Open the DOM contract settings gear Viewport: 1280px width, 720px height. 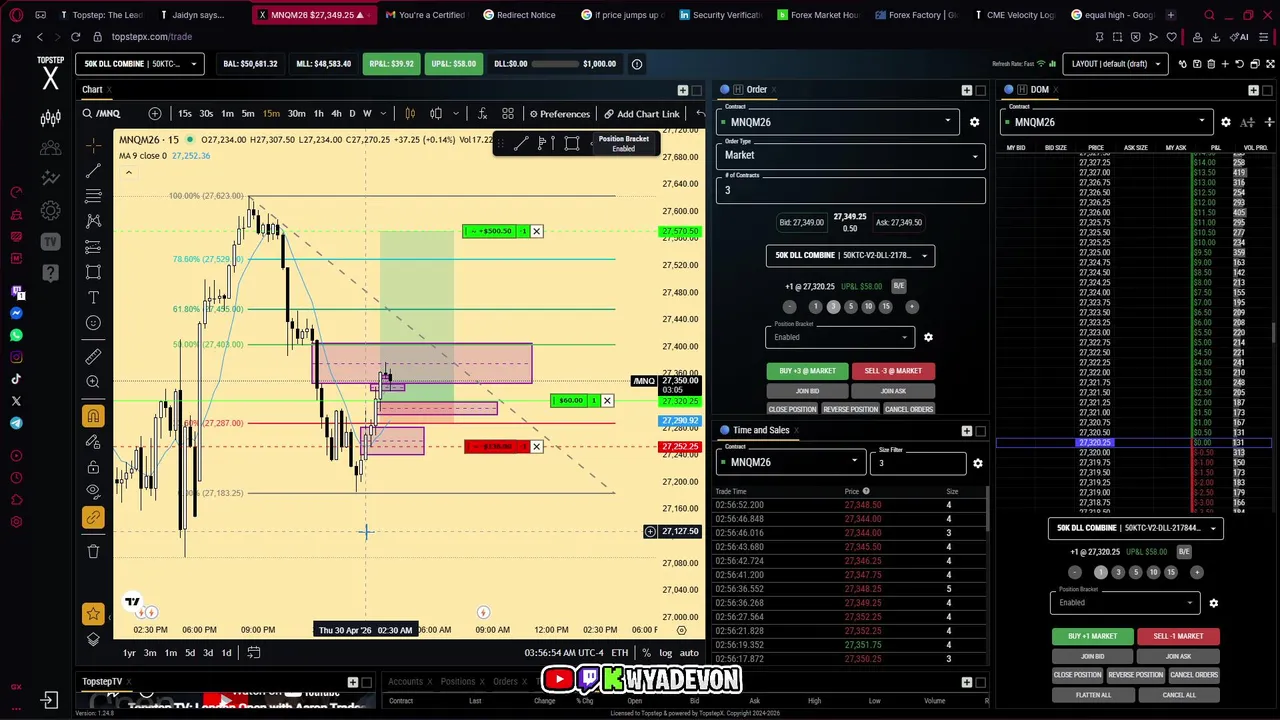pyautogui.click(x=1226, y=122)
